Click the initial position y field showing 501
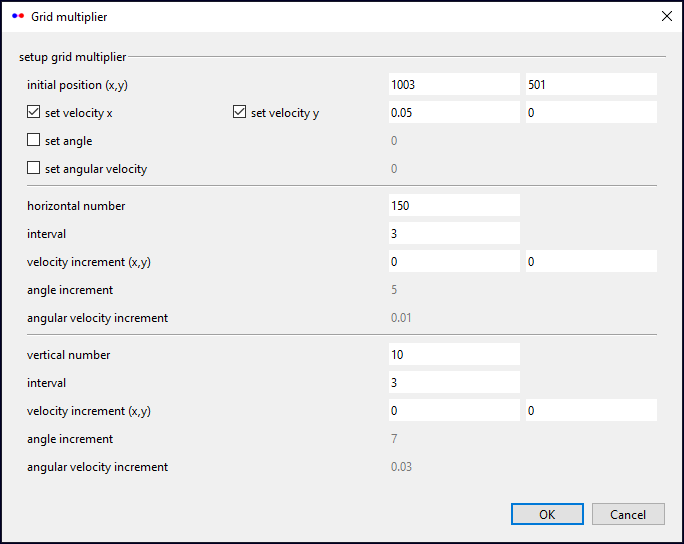This screenshot has width=684, height=544. [590, 85]
